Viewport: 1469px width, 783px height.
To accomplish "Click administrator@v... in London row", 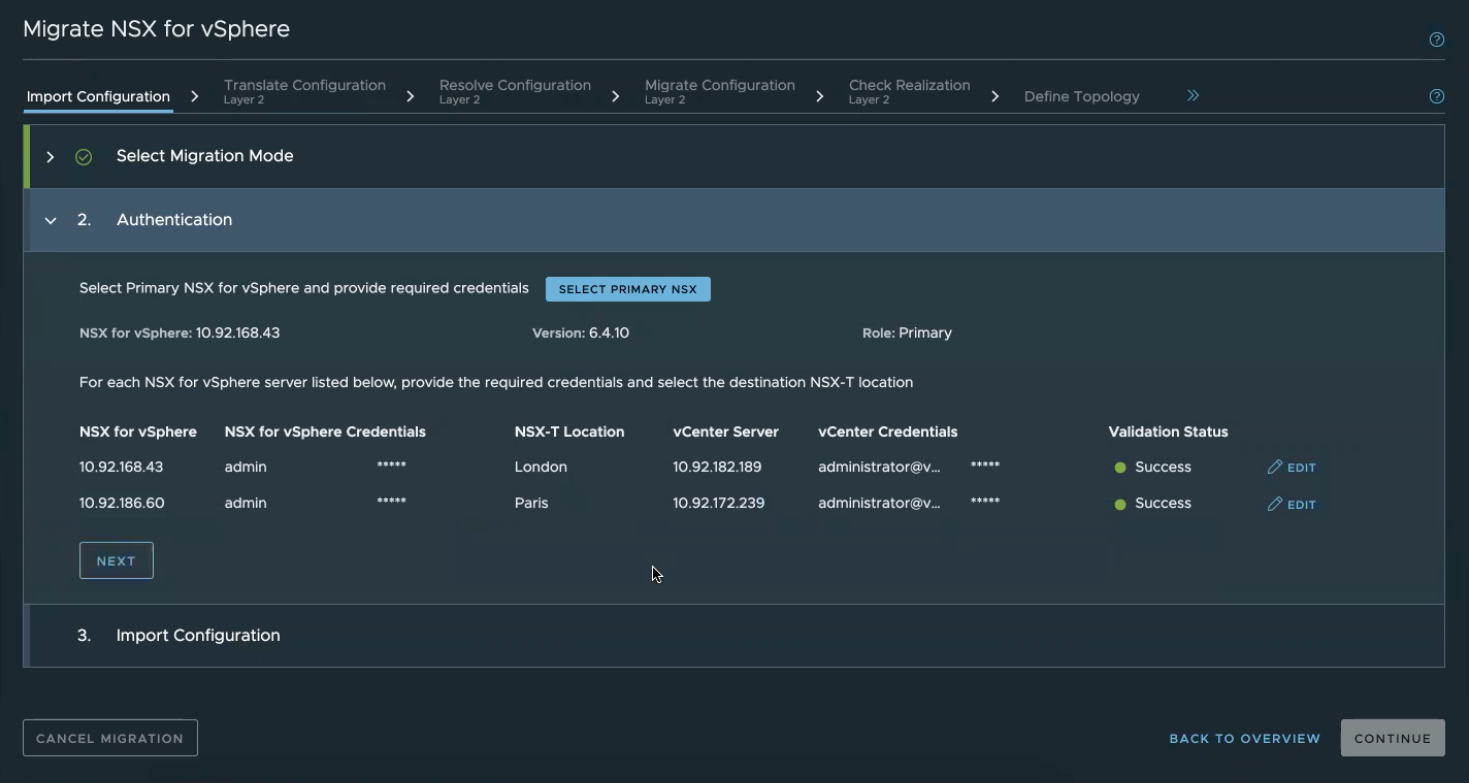I will (879, 467).
